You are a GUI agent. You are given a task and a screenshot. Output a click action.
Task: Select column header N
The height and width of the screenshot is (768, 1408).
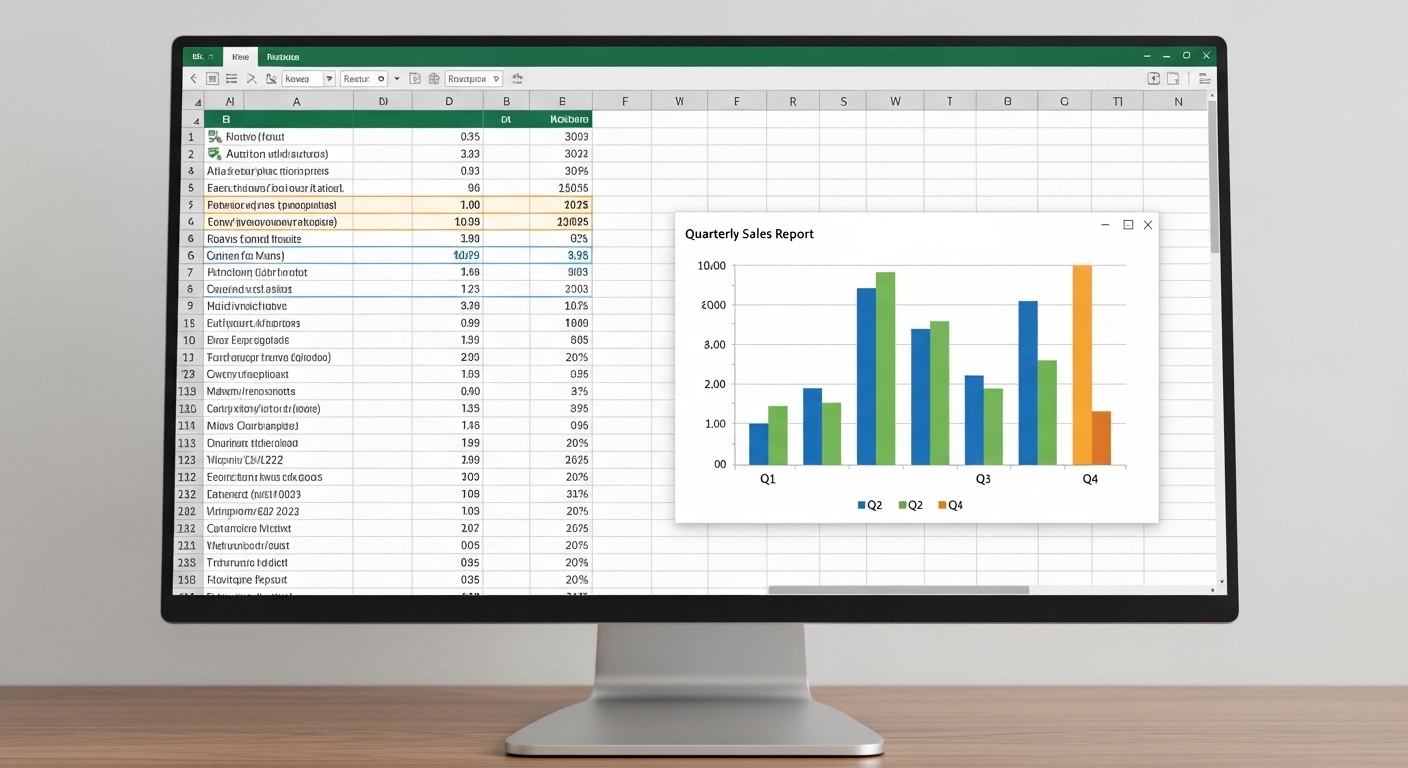[x=1178, y=101]
